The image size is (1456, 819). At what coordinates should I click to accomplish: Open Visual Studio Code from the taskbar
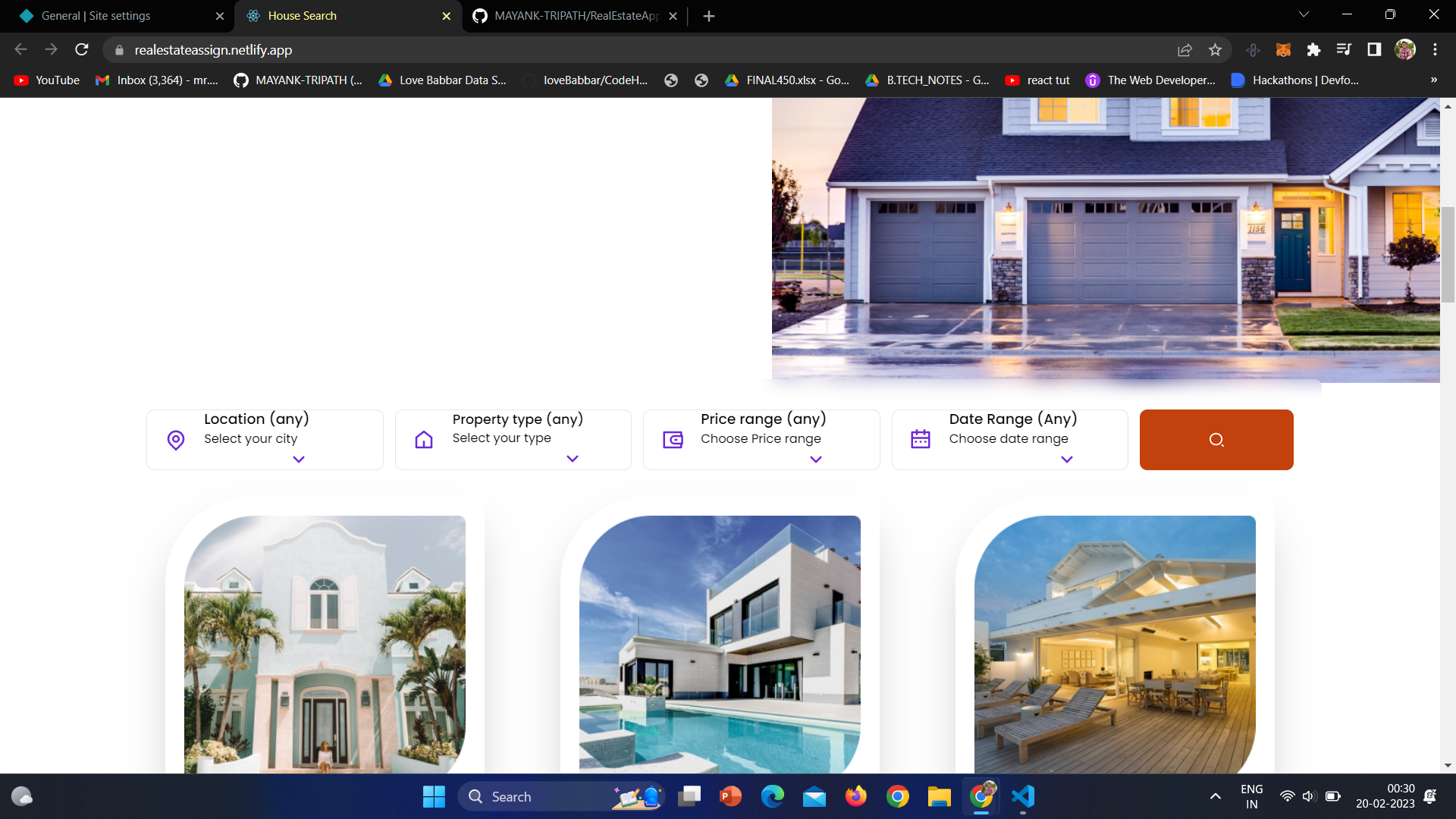tap(1024, 796)
